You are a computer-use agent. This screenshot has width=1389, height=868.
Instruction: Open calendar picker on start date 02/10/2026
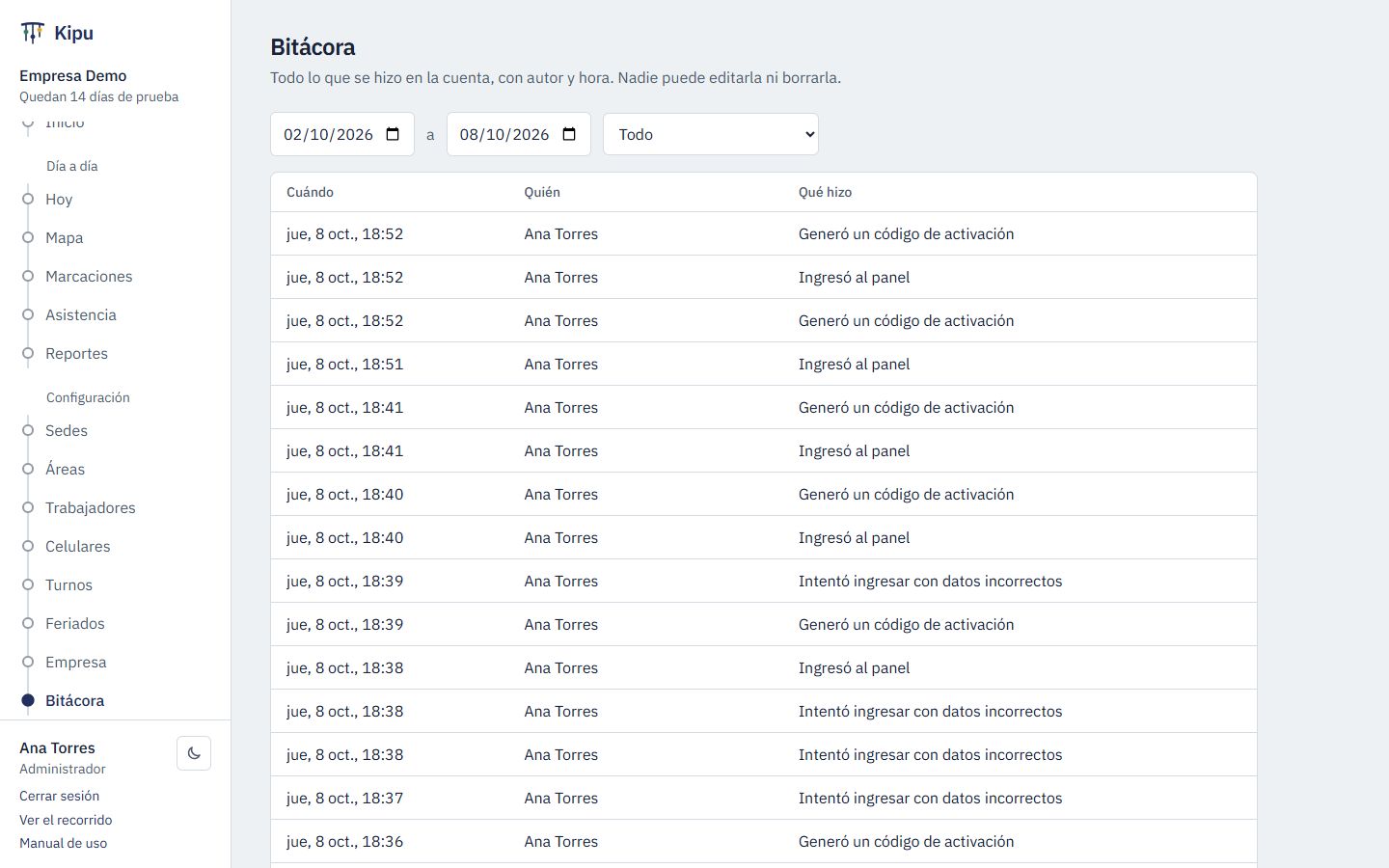point(393,134)
